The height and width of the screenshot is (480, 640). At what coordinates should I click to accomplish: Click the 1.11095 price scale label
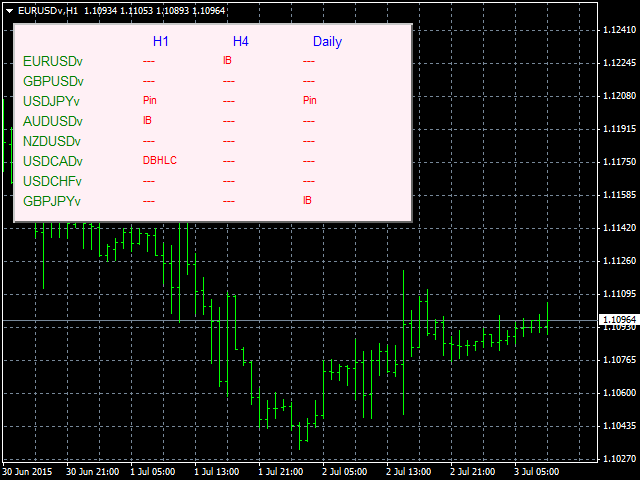(x=620, y=293)
